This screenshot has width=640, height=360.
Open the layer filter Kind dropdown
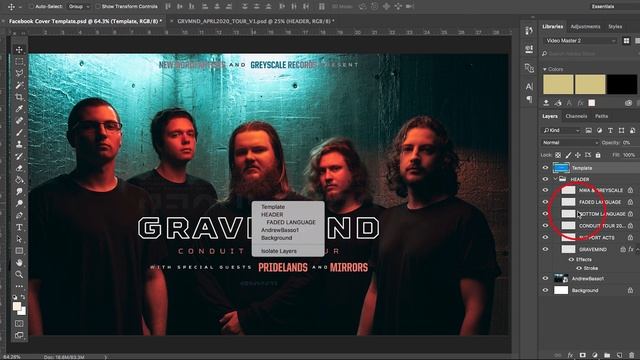561,131
